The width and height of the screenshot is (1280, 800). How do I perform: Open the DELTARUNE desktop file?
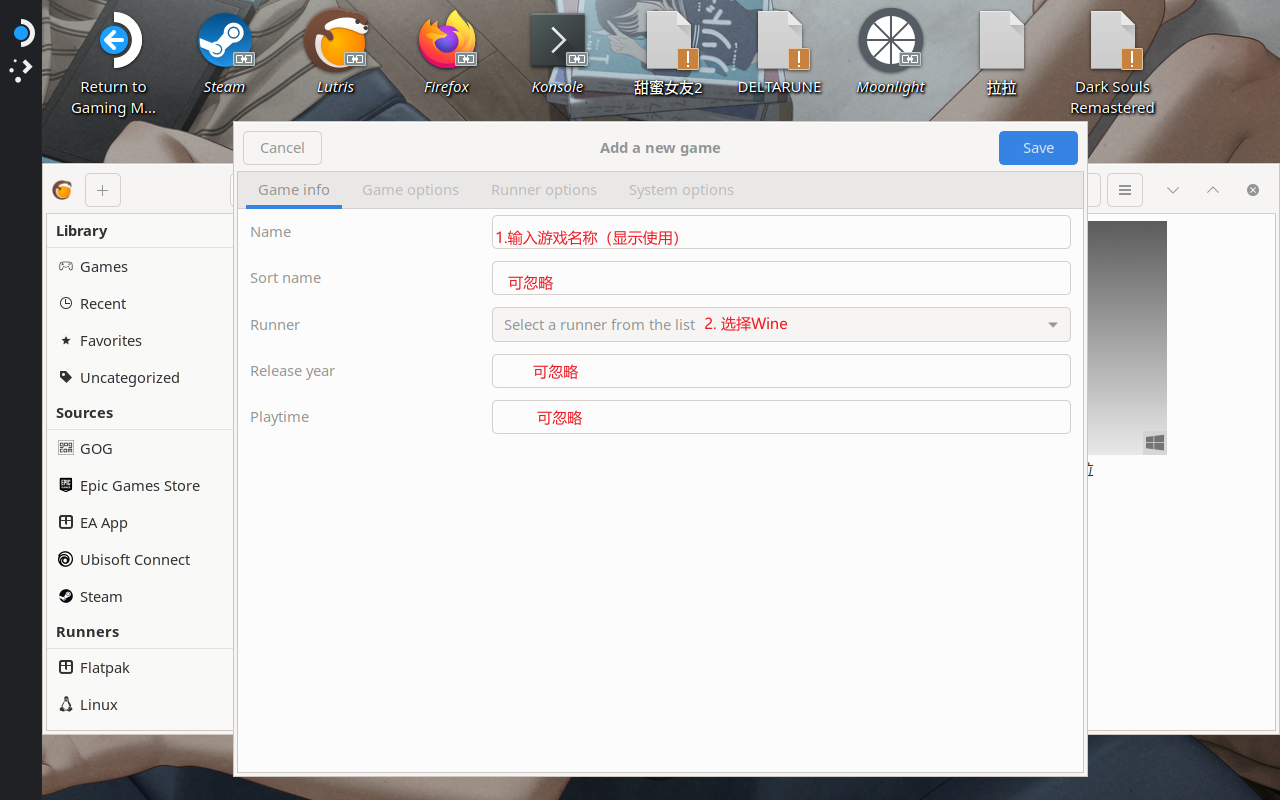(779, 42)
